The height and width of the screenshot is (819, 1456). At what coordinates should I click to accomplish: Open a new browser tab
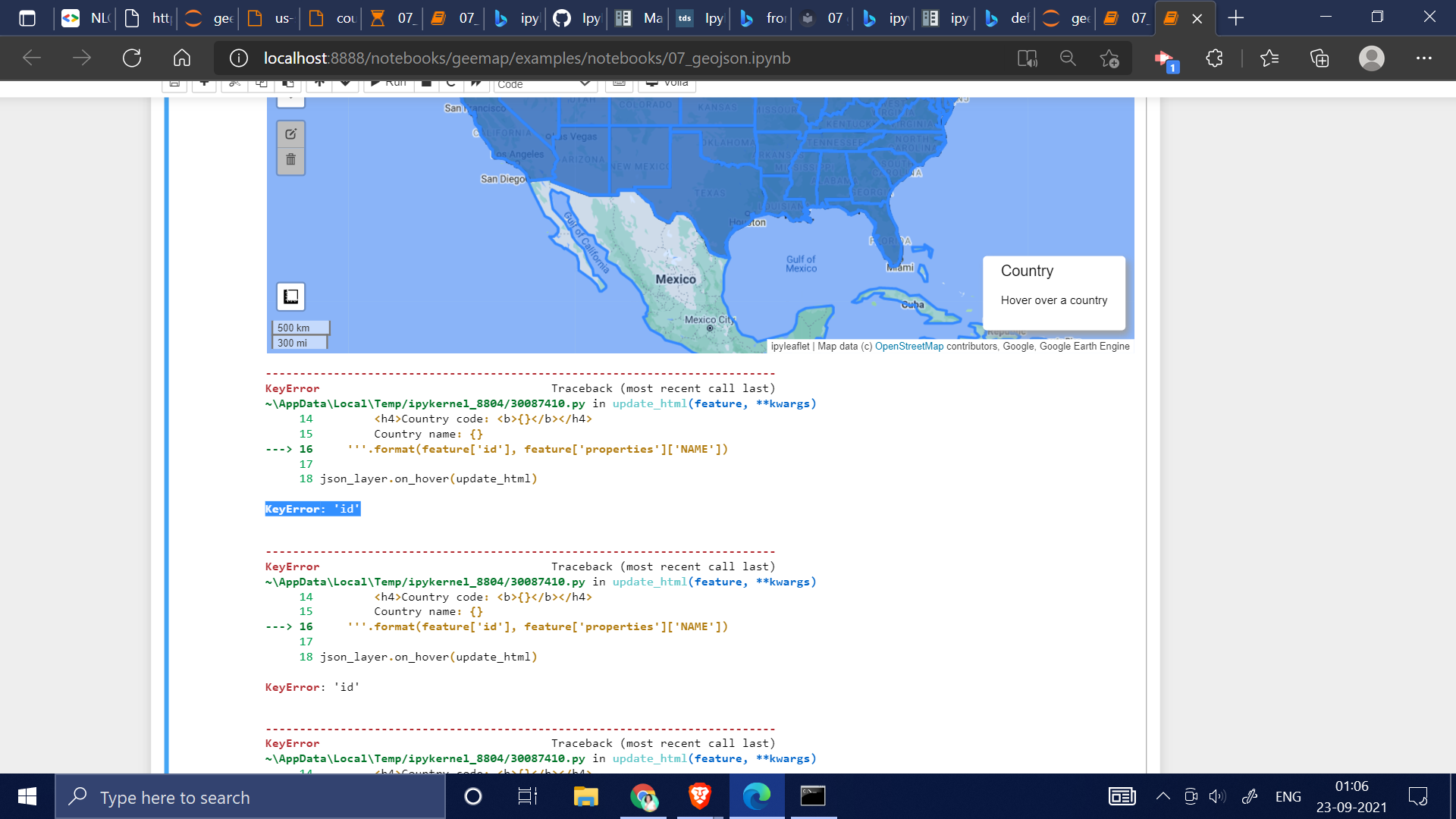pyautogui.click(x=1235, y=18)
